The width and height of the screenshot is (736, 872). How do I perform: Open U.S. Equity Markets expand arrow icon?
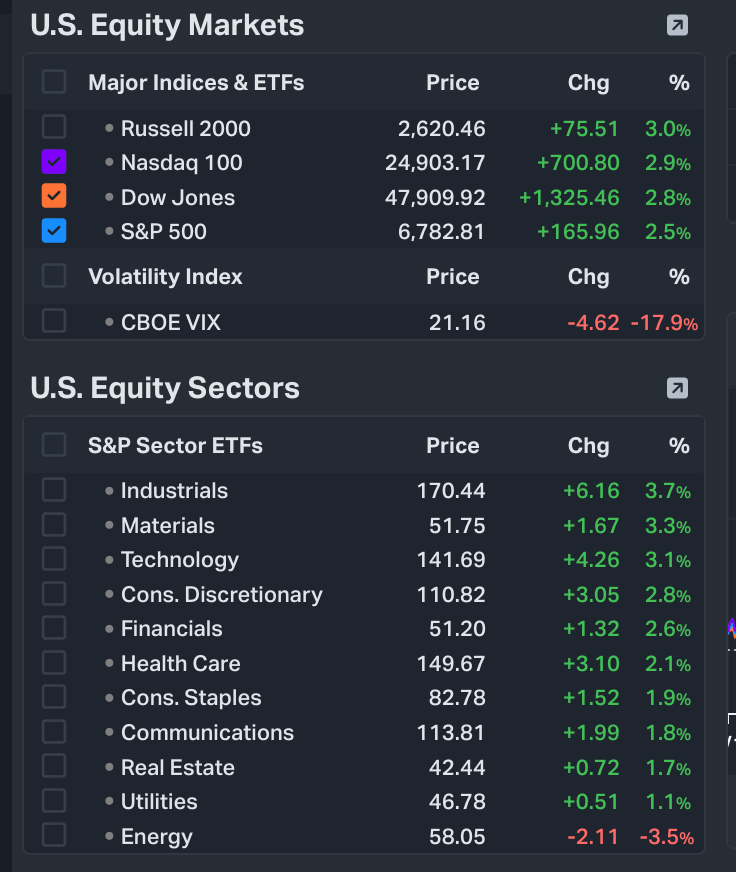point(677,25)
